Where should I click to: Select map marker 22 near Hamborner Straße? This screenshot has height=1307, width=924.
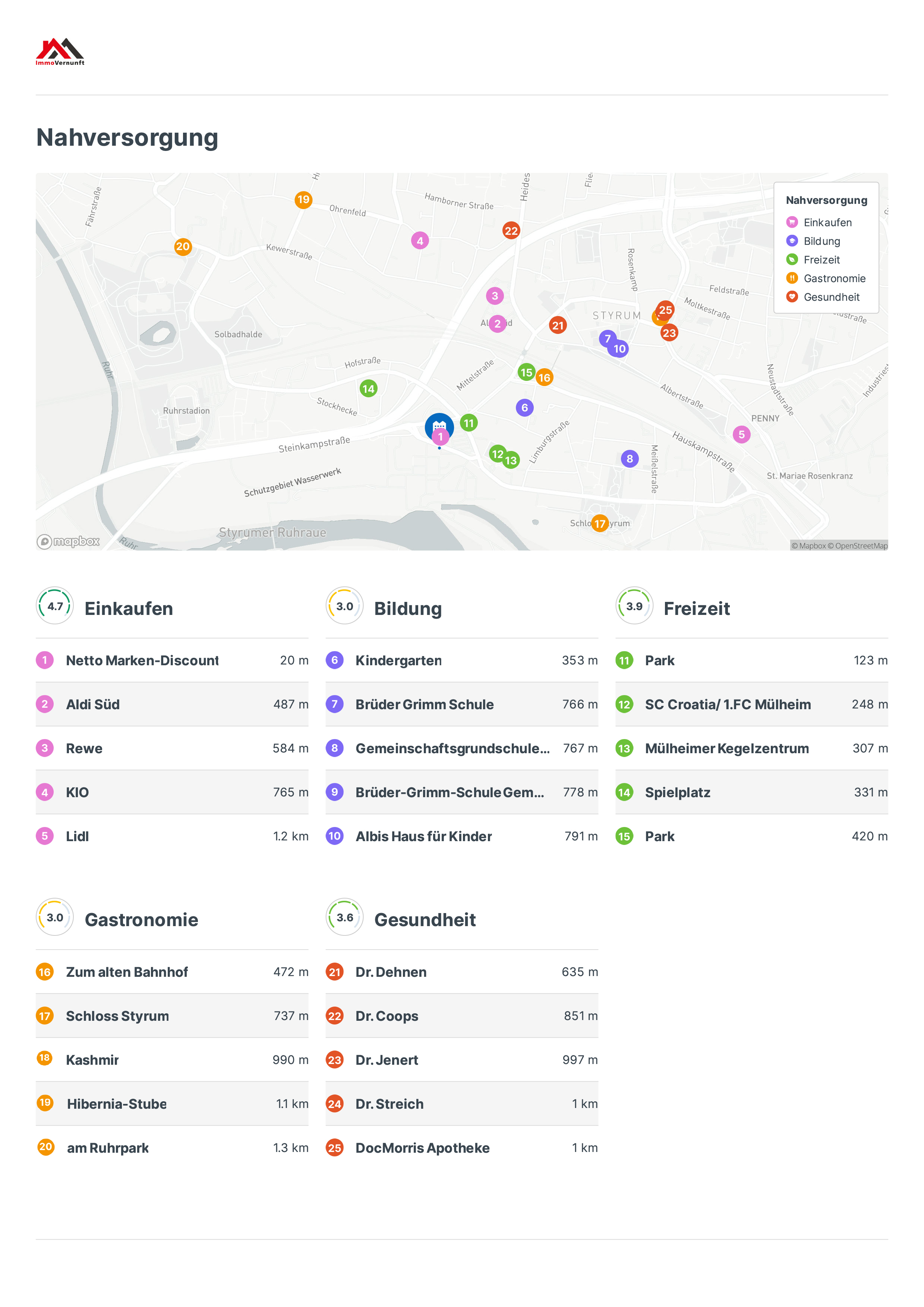[x=511, y=231]
